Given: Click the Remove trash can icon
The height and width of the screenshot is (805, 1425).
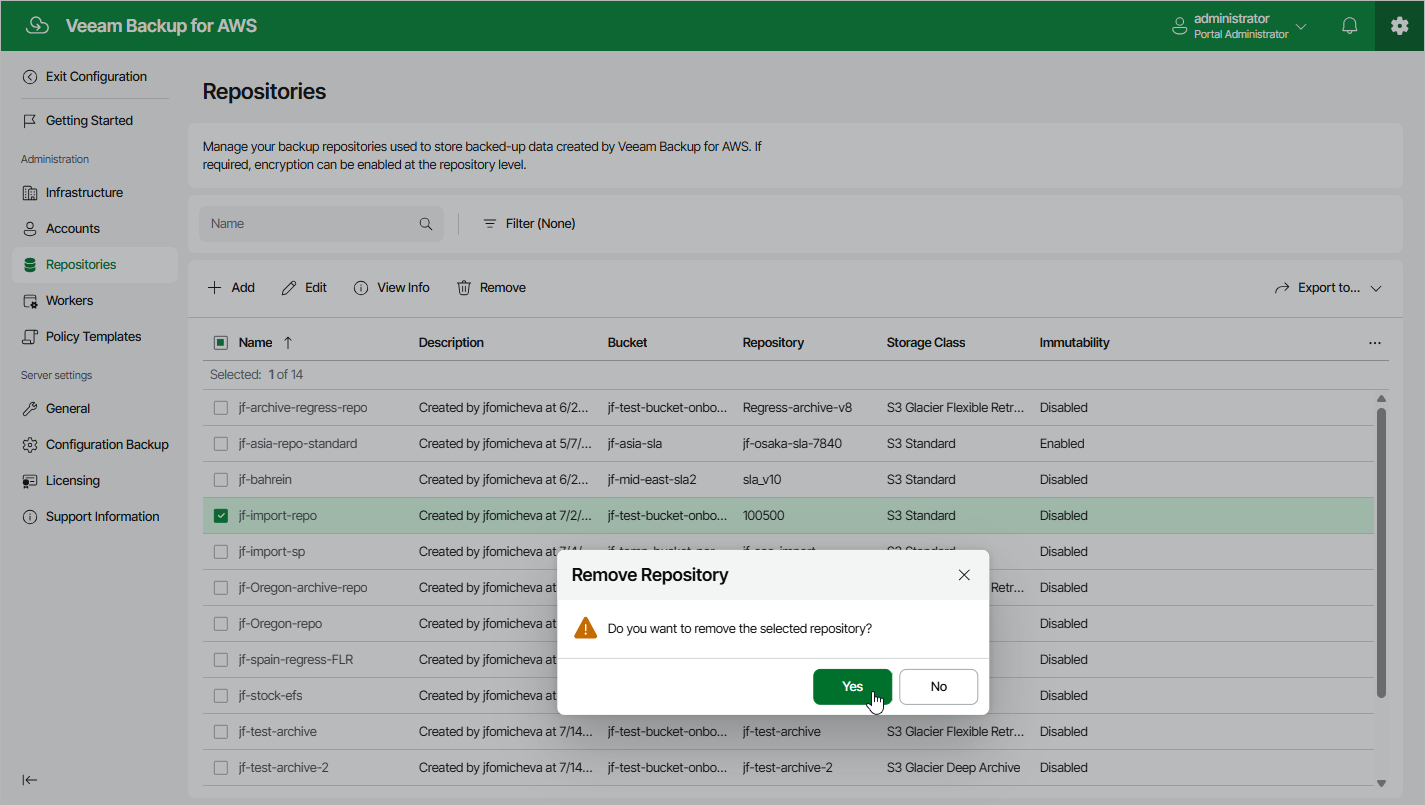Looking at the screenshot, I should 464,288.
